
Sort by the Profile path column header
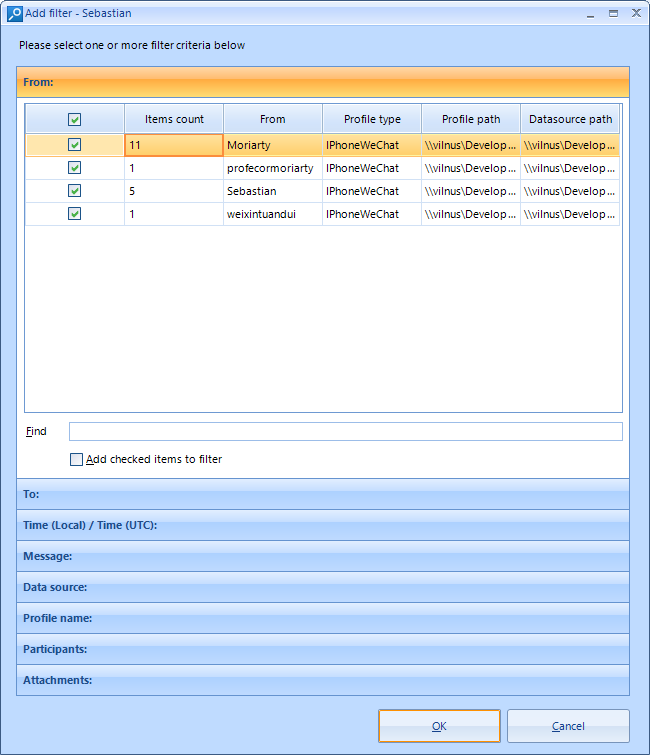tap(471, 119)
